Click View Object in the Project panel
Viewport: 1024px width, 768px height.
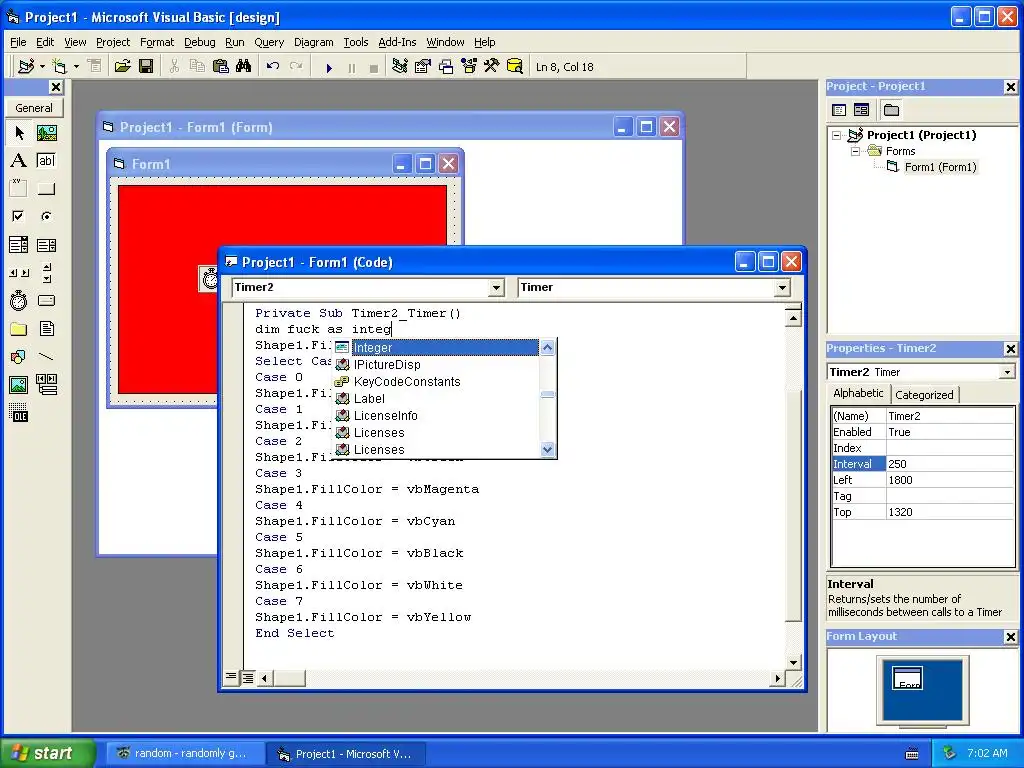pos(861,110)
